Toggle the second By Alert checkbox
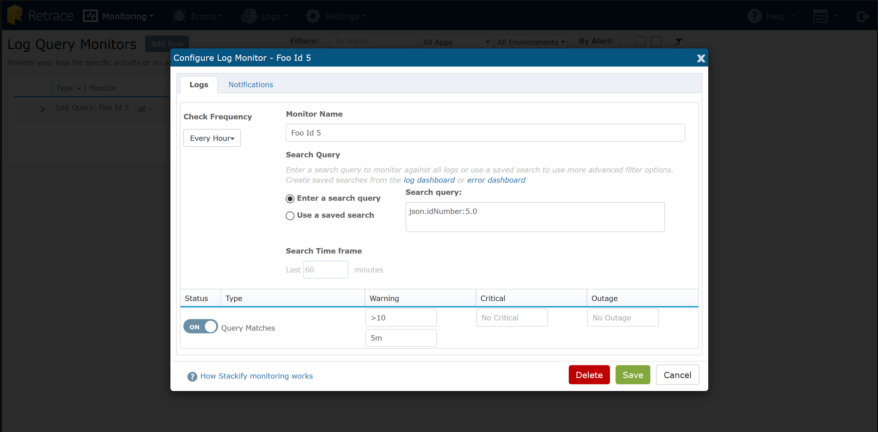 pyautogui.click(x=641, y=41)
